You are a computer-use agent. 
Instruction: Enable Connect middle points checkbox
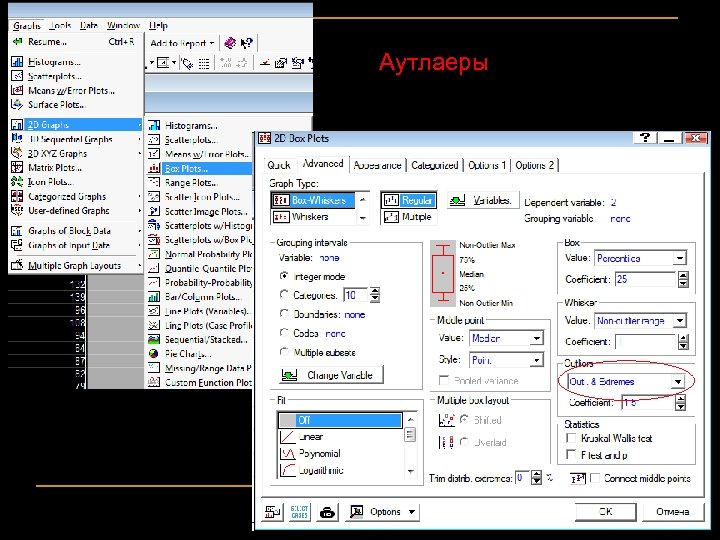(595, 478)
